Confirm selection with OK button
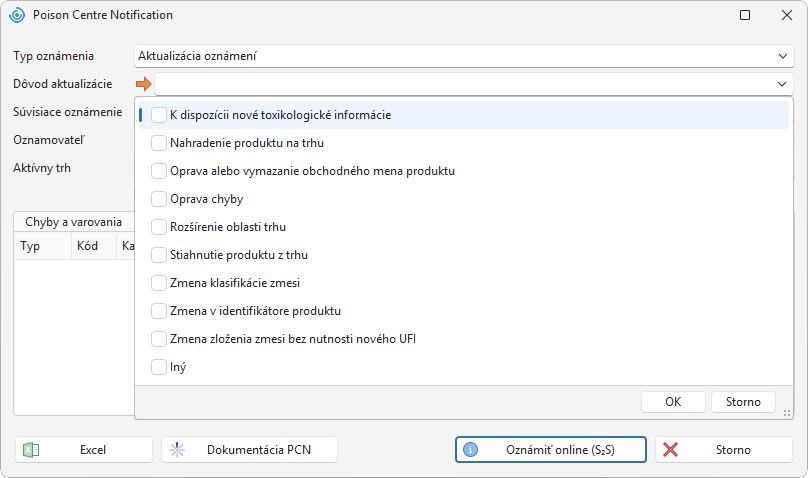The image size is (808, 478). (x=673, y=402)
